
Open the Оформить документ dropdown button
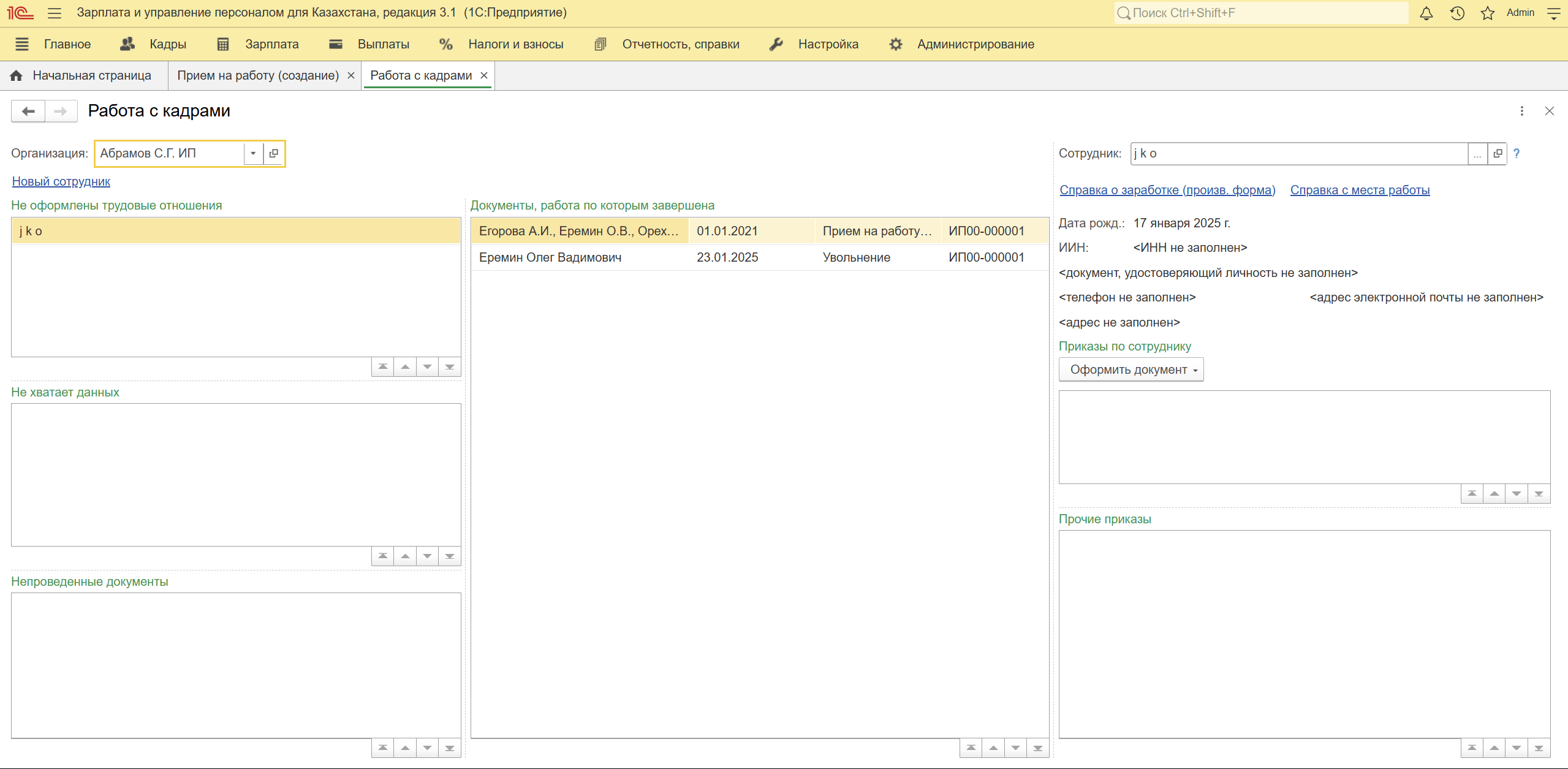click(1131, 369)
